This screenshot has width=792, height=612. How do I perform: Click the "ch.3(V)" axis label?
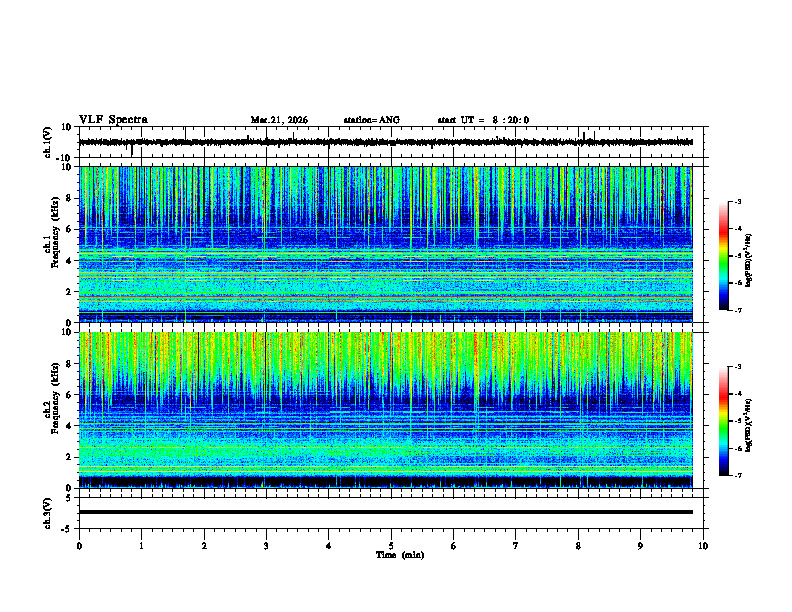pos(48,513)
